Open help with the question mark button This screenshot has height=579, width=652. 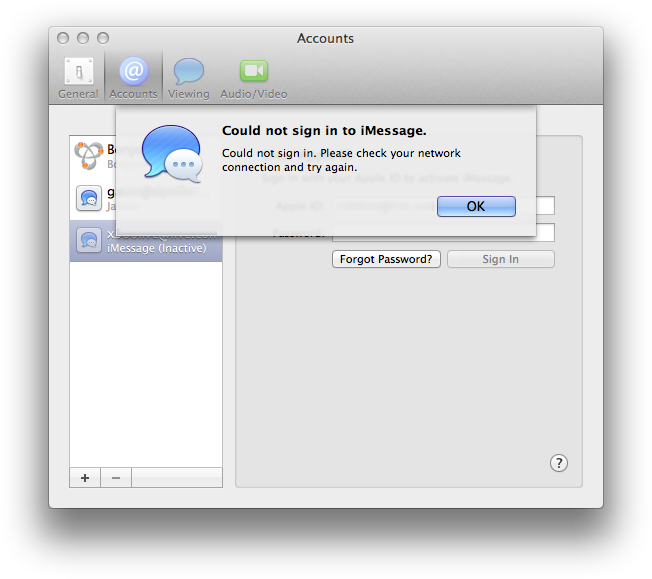click(559, 463)
